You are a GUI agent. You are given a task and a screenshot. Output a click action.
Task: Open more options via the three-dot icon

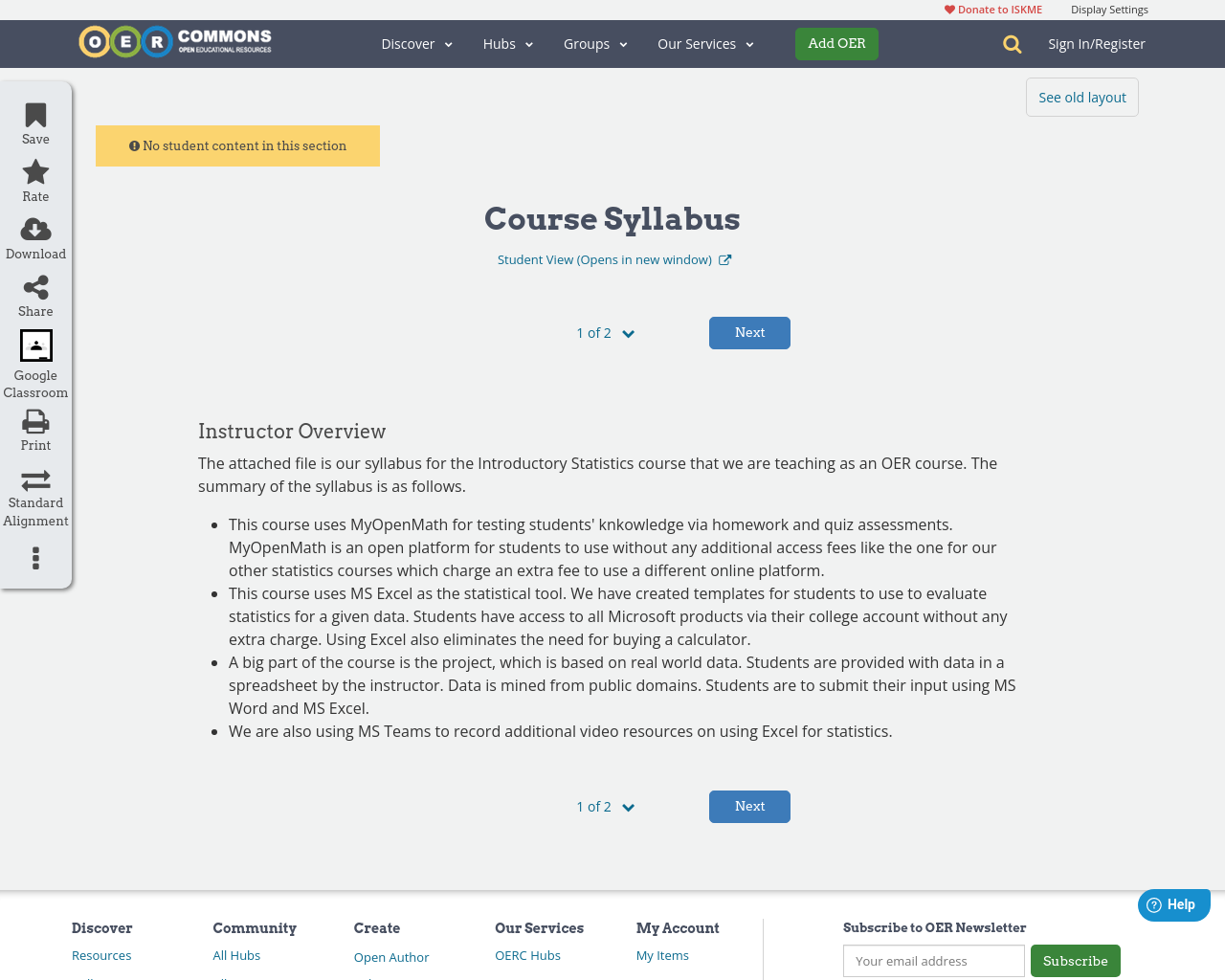pyautogui.click(x=34, y=558)
